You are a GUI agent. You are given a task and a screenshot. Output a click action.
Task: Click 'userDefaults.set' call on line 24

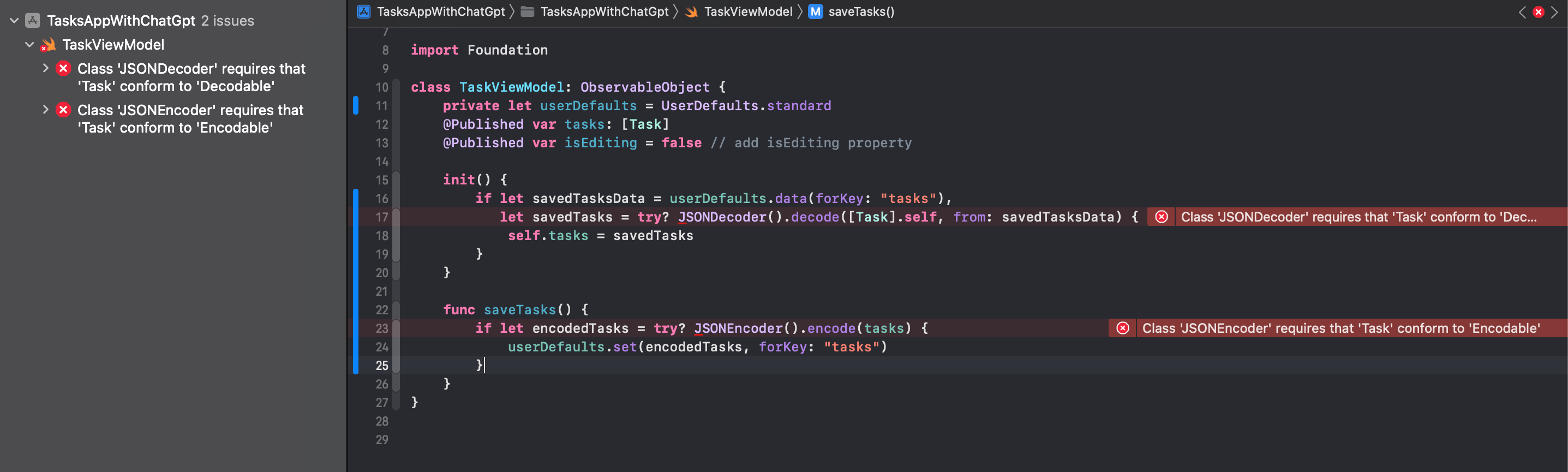pos(572,347)
